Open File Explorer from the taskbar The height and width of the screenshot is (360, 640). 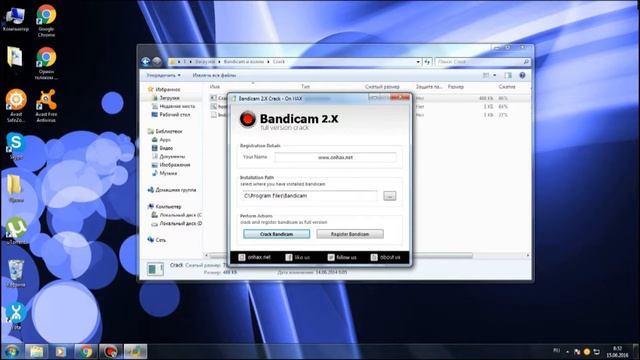pos(36,351)
